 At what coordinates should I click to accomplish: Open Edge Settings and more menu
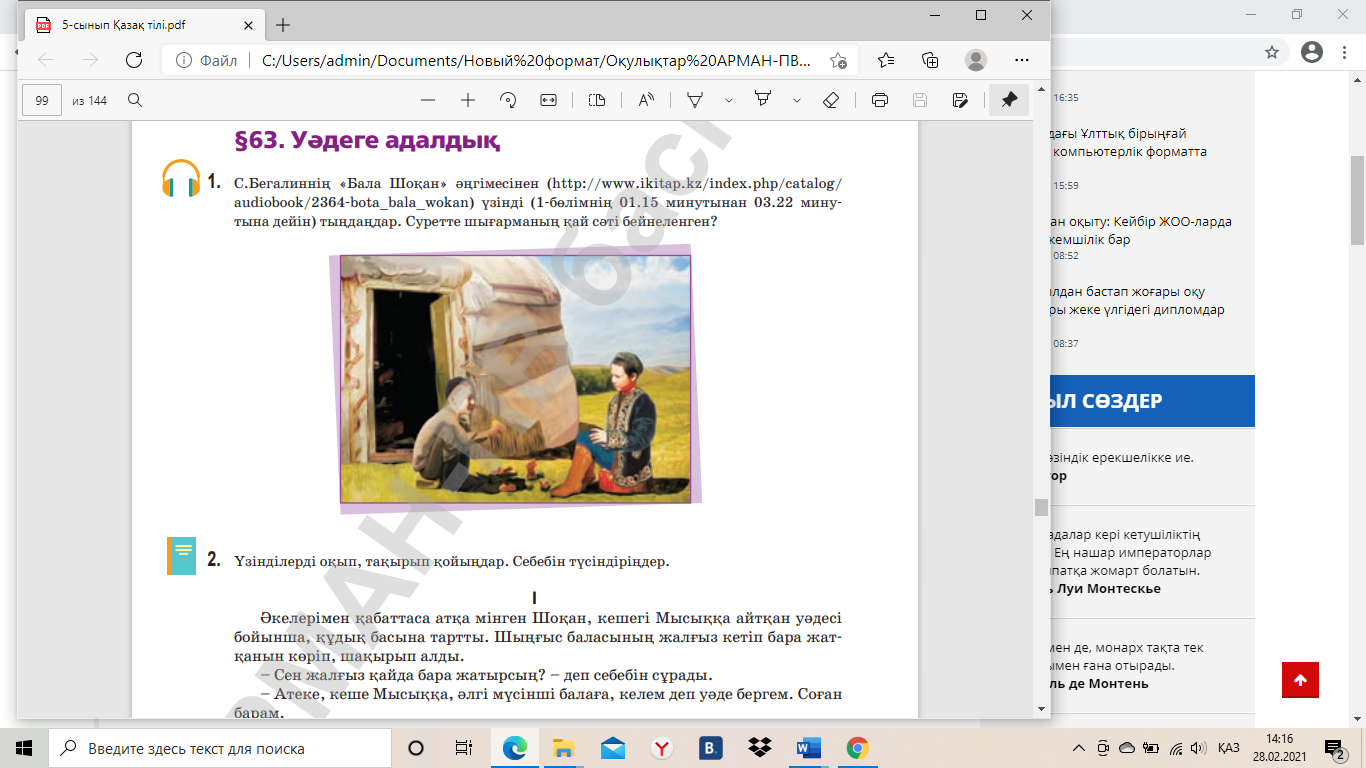pyautogui.click(x=1021, y=60)
